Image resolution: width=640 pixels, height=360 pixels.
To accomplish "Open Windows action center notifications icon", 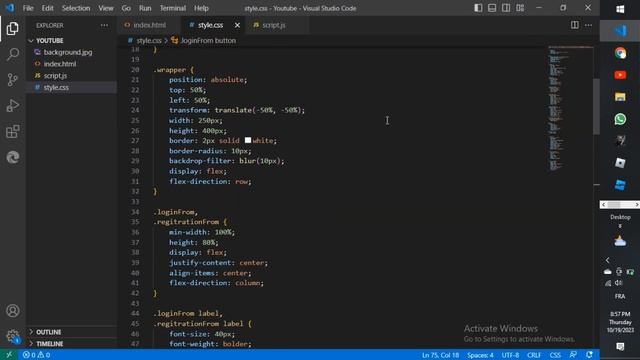I will pos(620,347).
